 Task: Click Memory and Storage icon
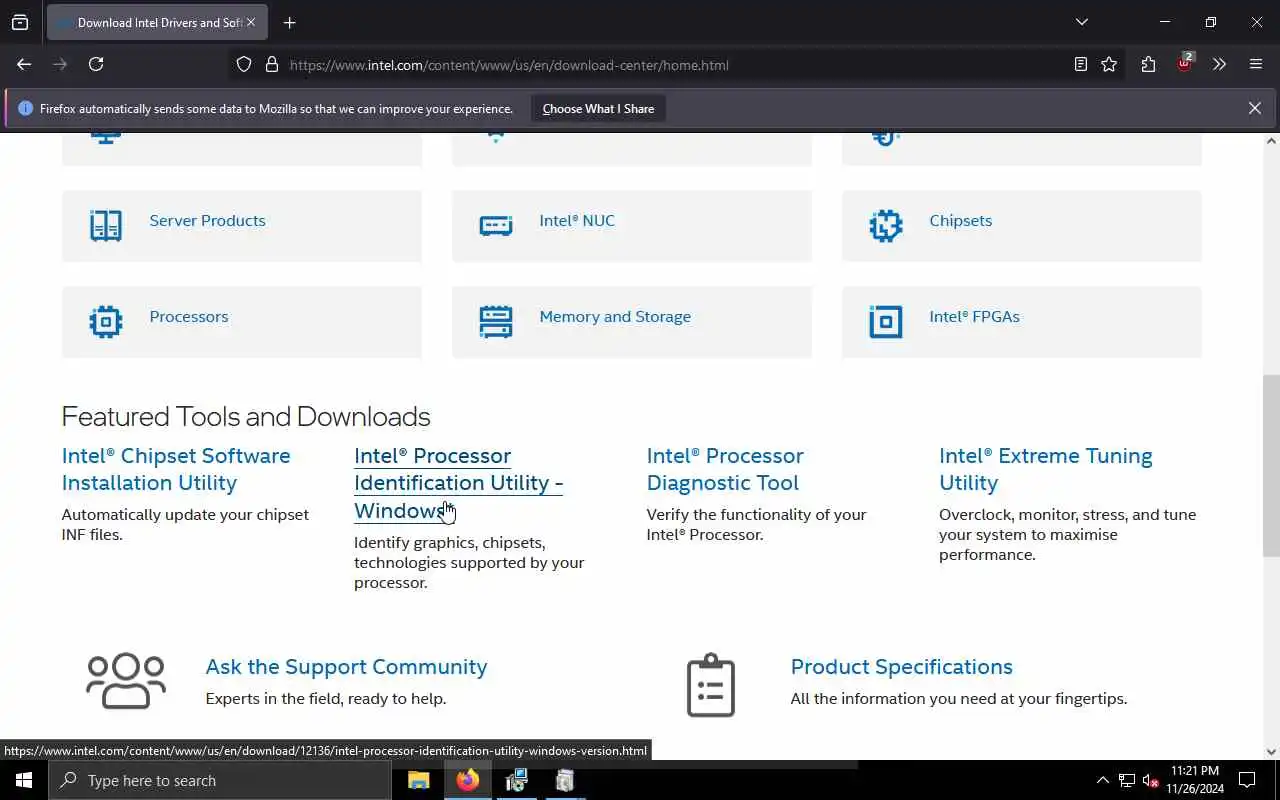coord(496,322)
